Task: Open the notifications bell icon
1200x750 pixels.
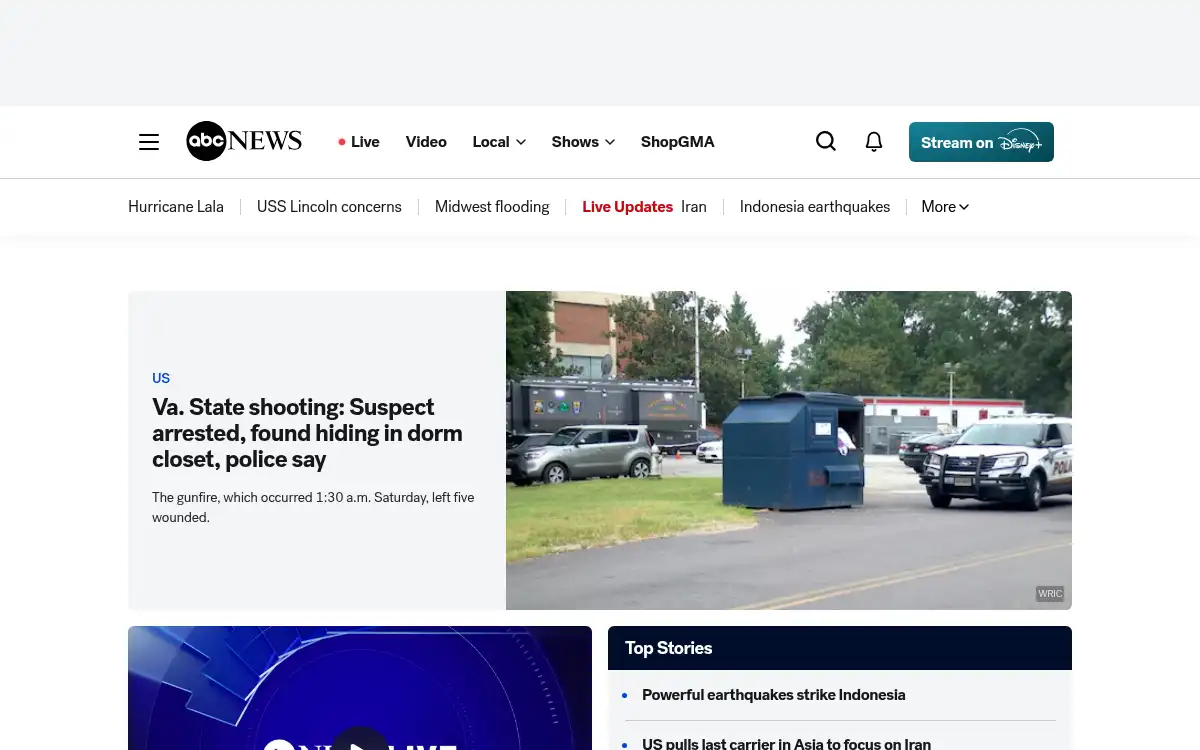Action: [874, 142]
